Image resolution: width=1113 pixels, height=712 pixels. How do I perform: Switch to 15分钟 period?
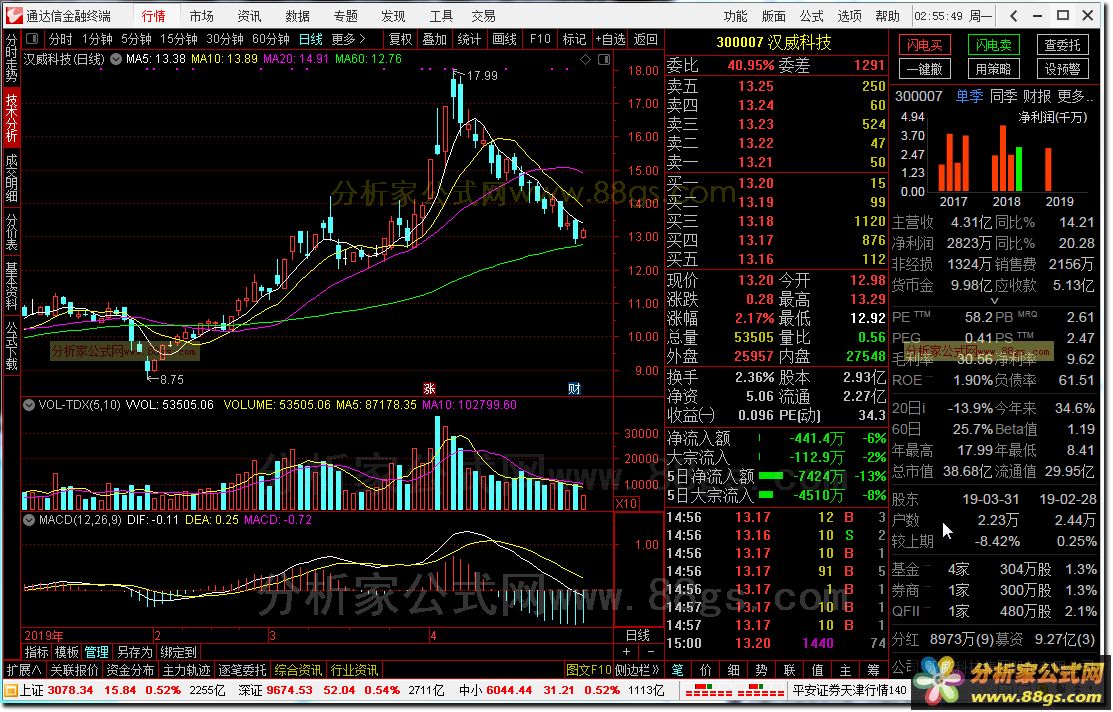(178, 39)
